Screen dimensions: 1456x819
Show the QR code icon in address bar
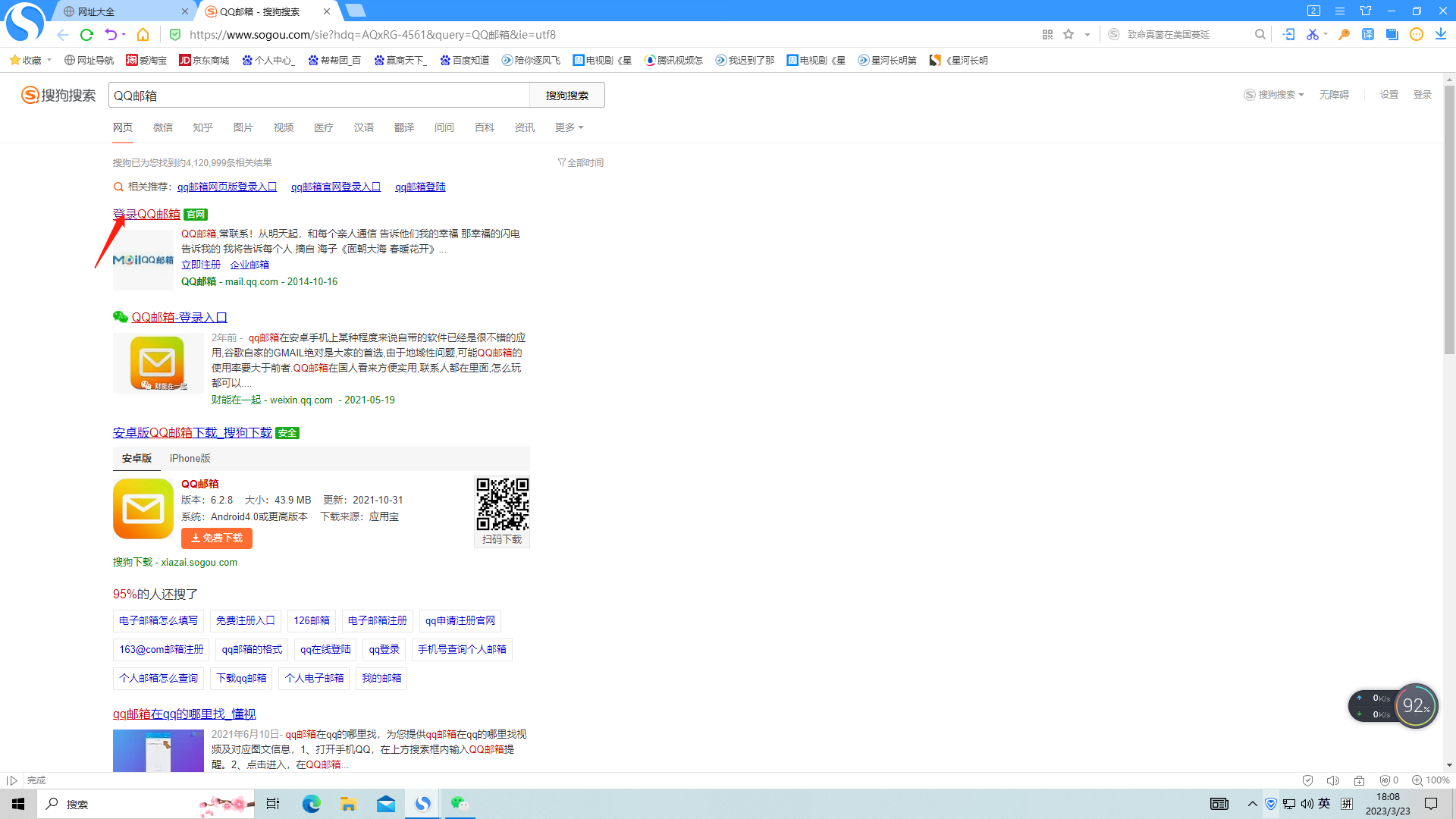pos(1047,34)
